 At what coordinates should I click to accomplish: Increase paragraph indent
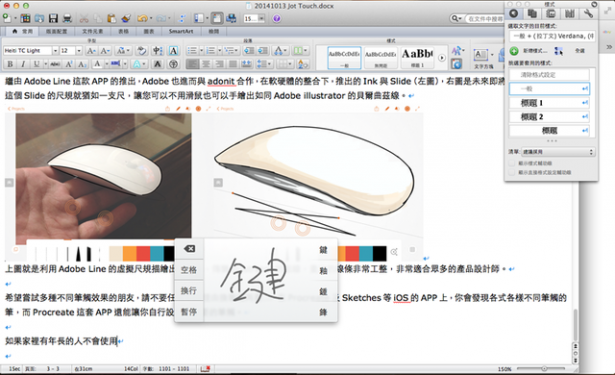(x=263, y=51)
